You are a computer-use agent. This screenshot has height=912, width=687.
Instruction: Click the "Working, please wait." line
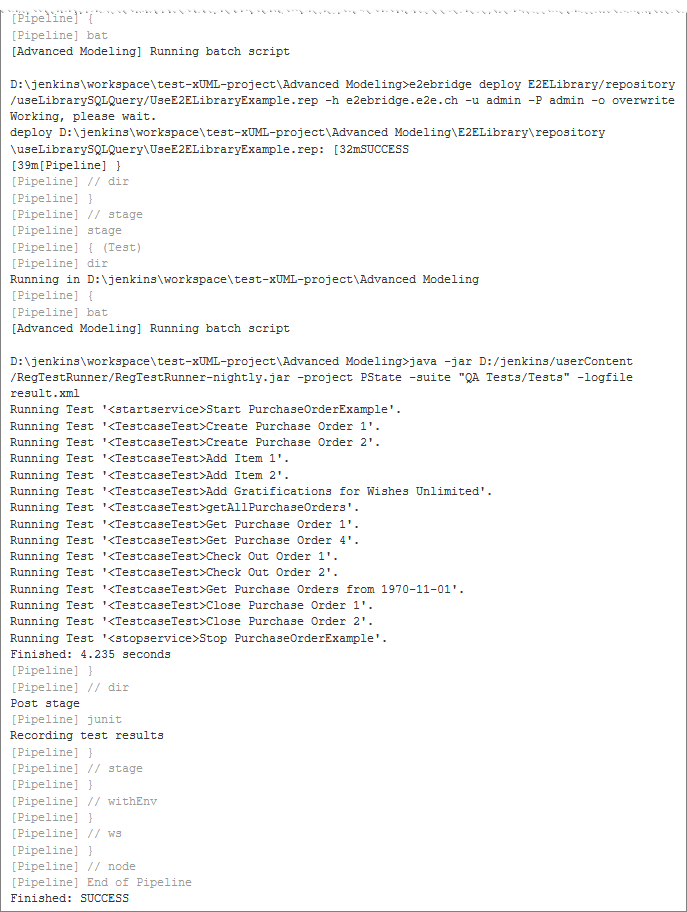[79, 116]
